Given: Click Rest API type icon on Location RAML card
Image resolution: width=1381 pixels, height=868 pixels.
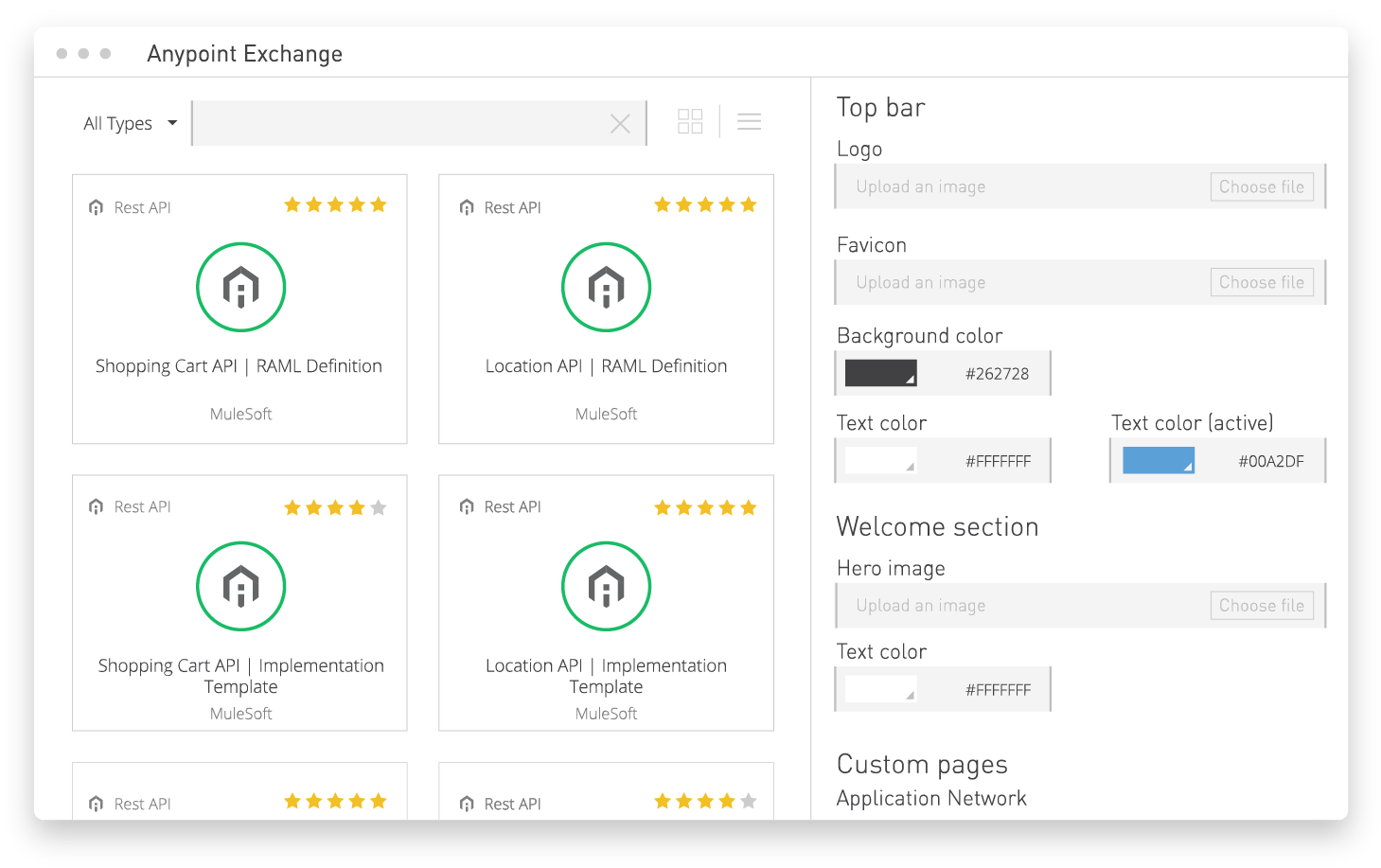Looking at the screenshot, I should 466,207.
